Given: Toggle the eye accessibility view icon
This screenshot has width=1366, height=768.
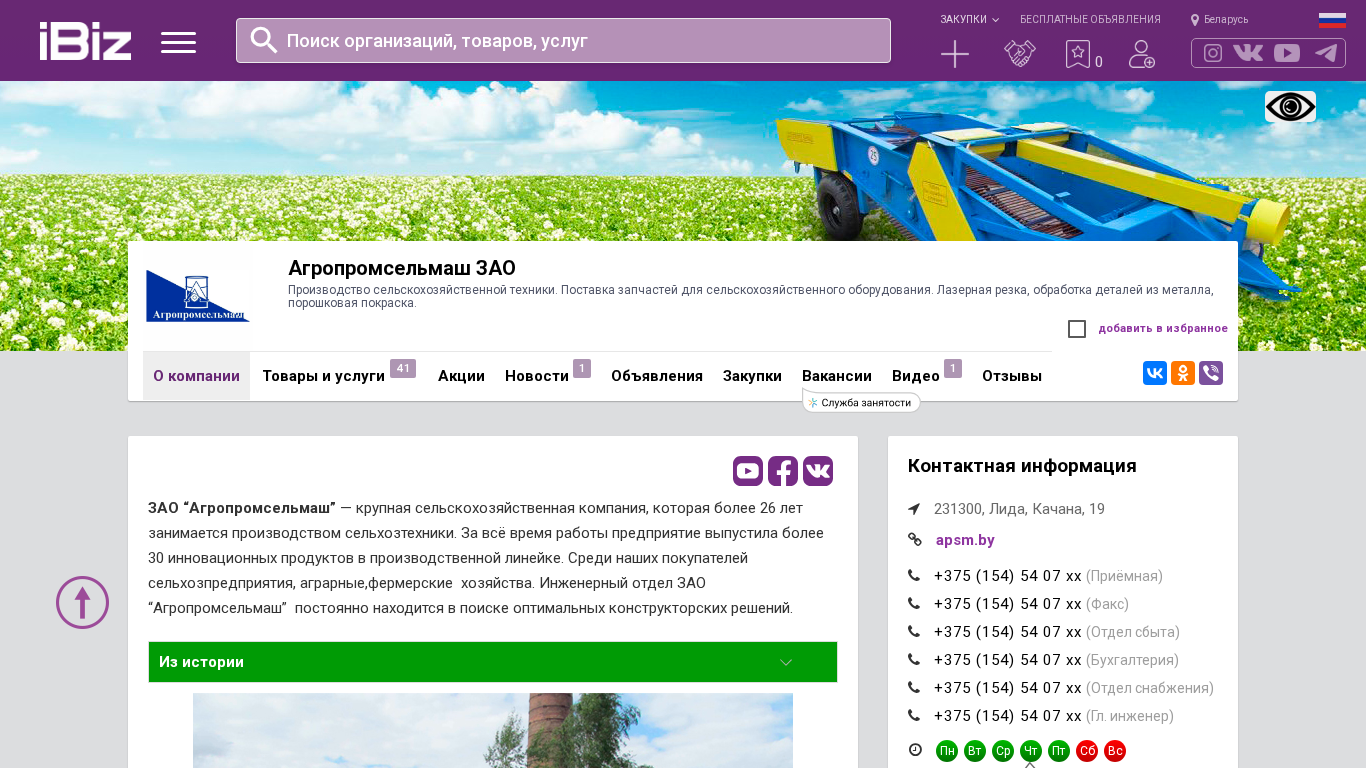Looking at the screenshot, I should click(x=1290, y=107).
